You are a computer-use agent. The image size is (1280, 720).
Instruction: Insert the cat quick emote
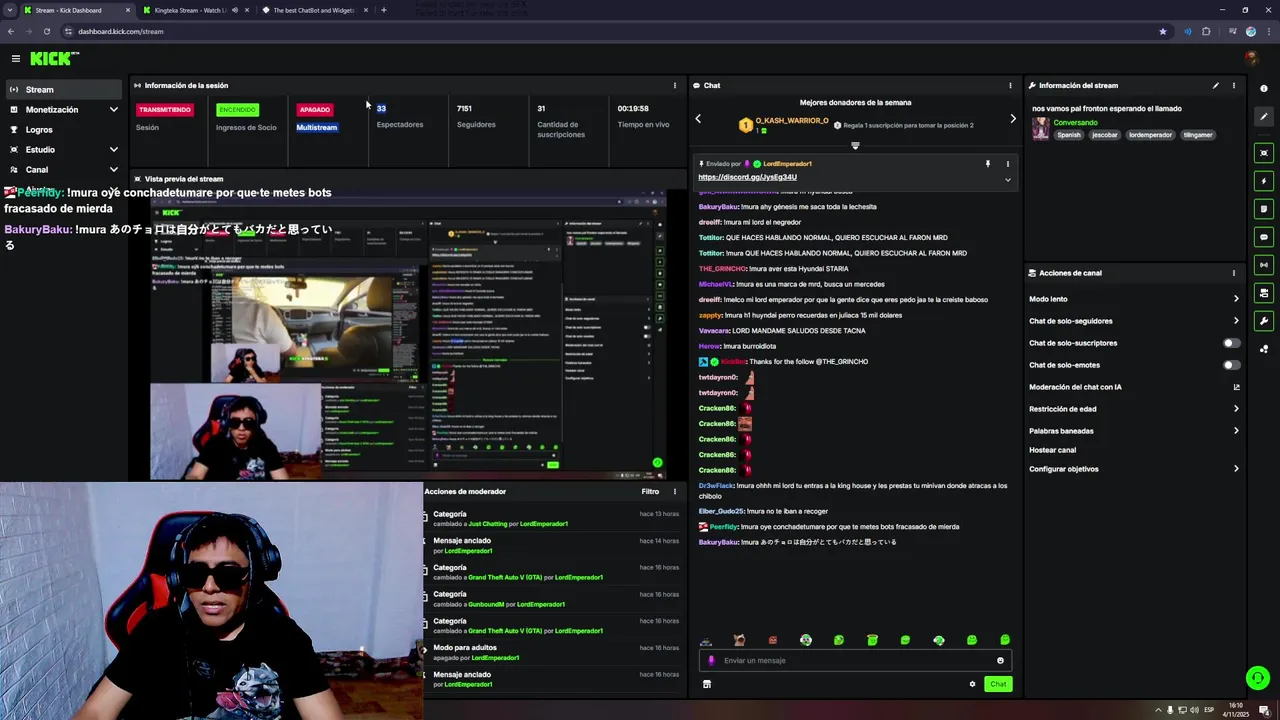(x=739, y=640)
